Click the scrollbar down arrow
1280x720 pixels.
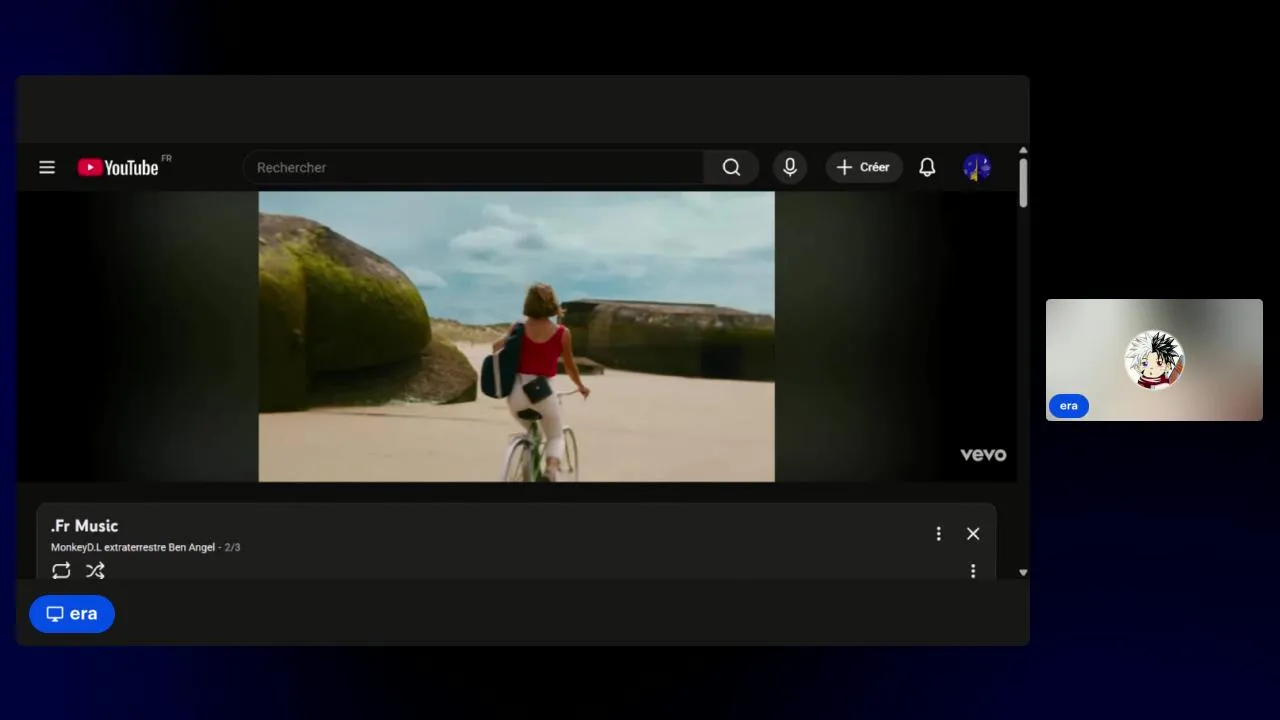1023,573
